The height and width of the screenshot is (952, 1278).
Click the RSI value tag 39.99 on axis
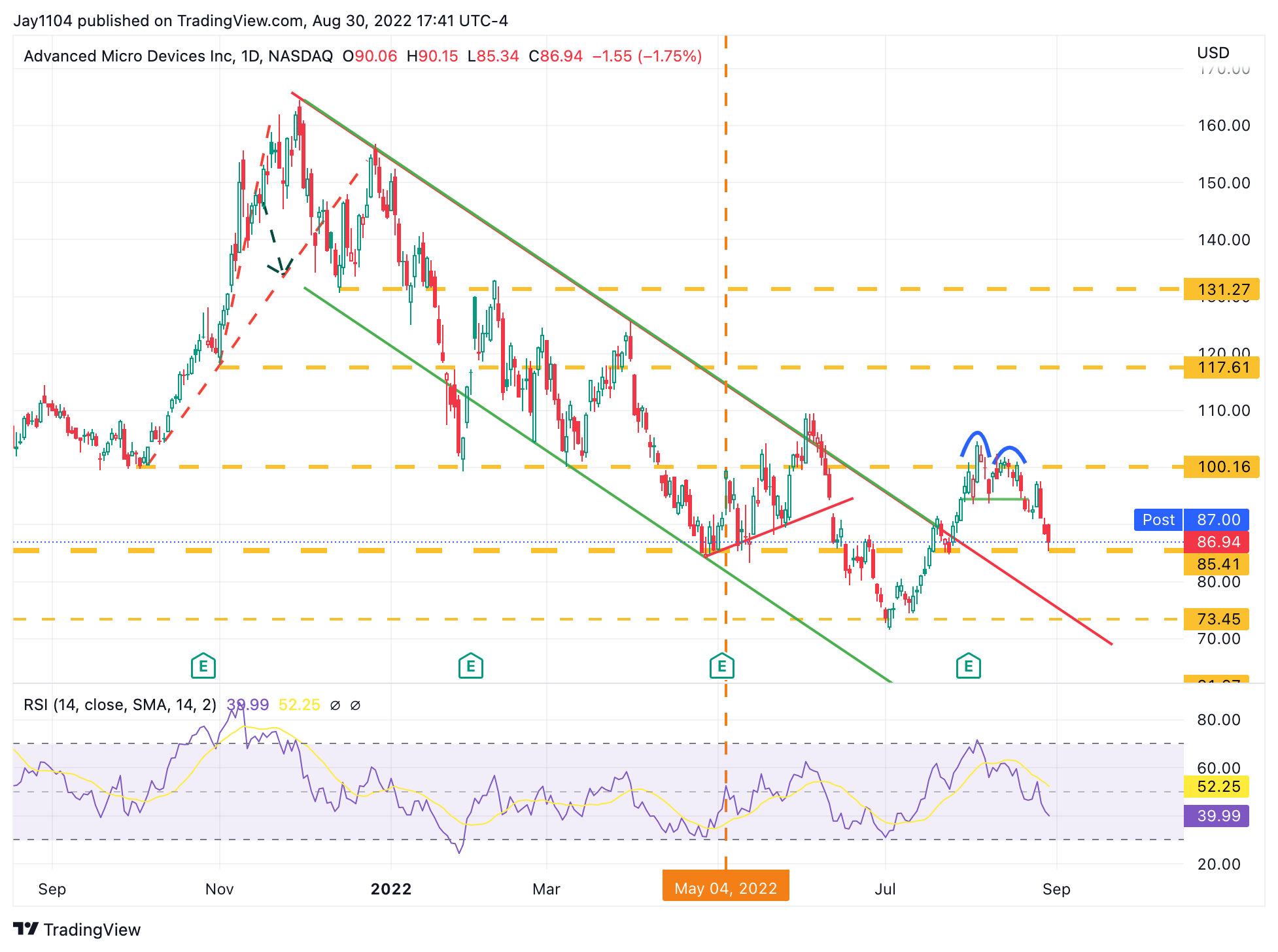(1217, 816)
